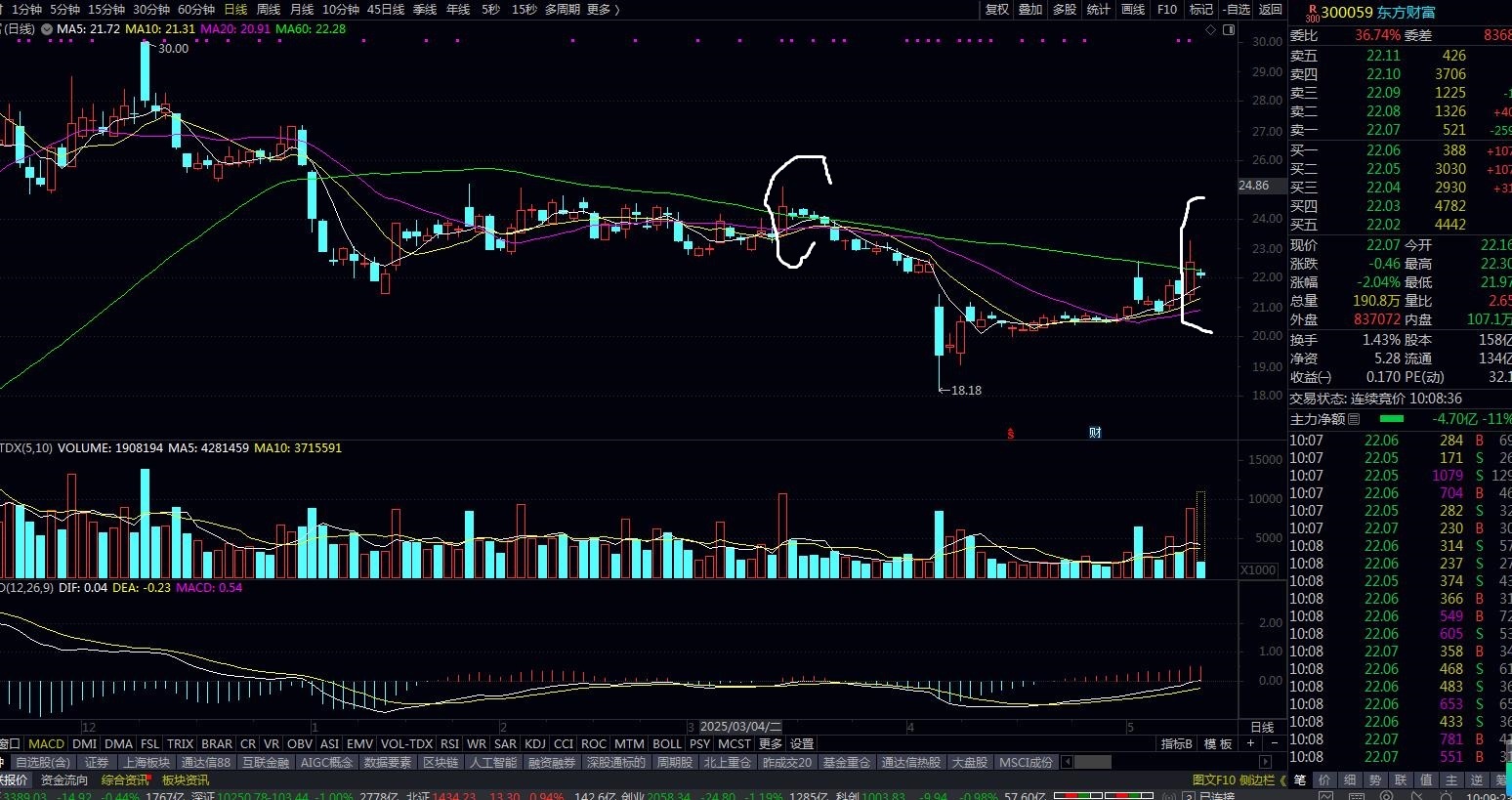Select 年线 yearly chart
Image resolution: width=1512 pixels, height=800 pixels.
click(x=458, y=9)
